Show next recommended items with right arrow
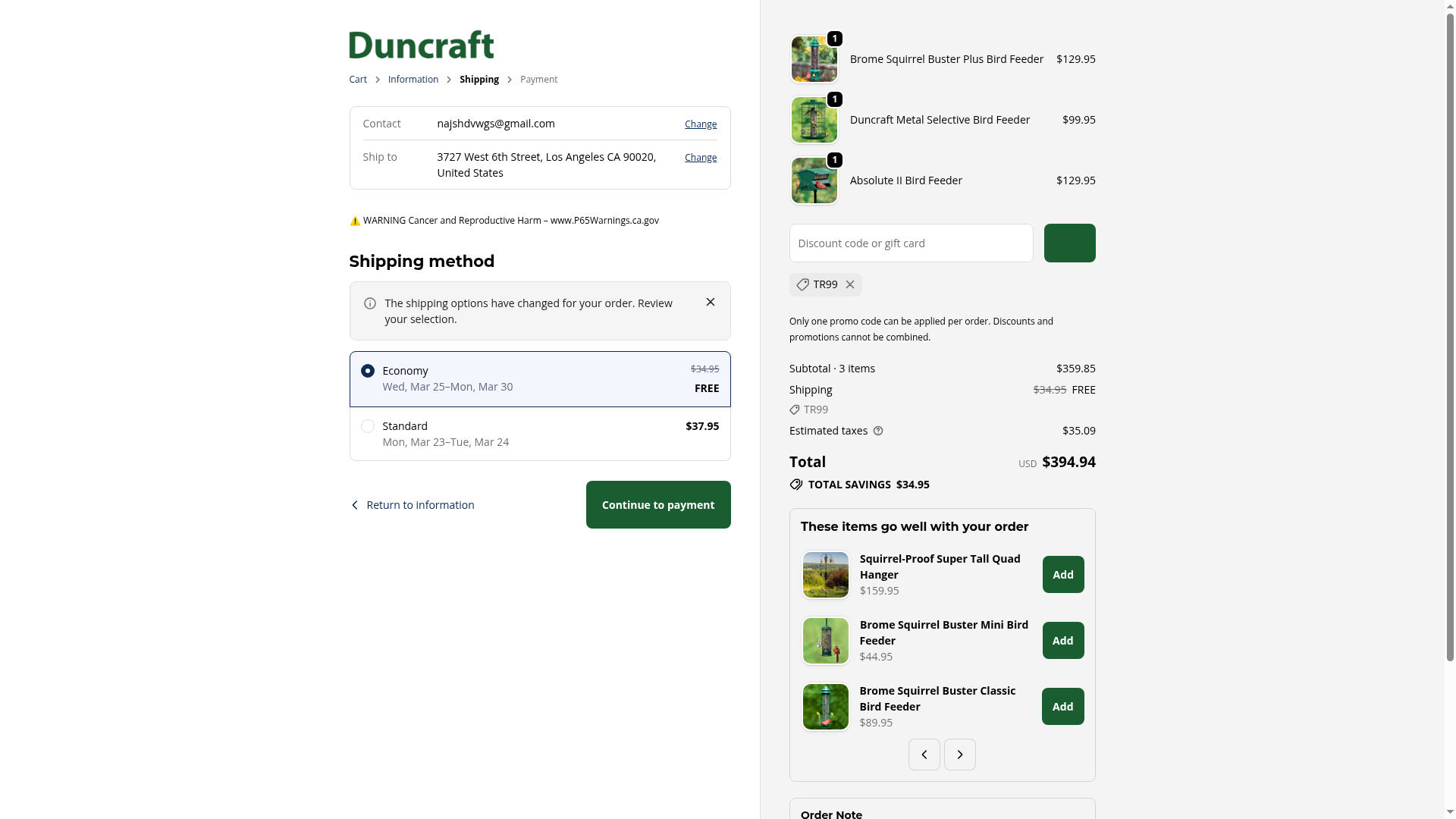The width and height of the screenshot is (1456, 819). (x=959, y=755)
